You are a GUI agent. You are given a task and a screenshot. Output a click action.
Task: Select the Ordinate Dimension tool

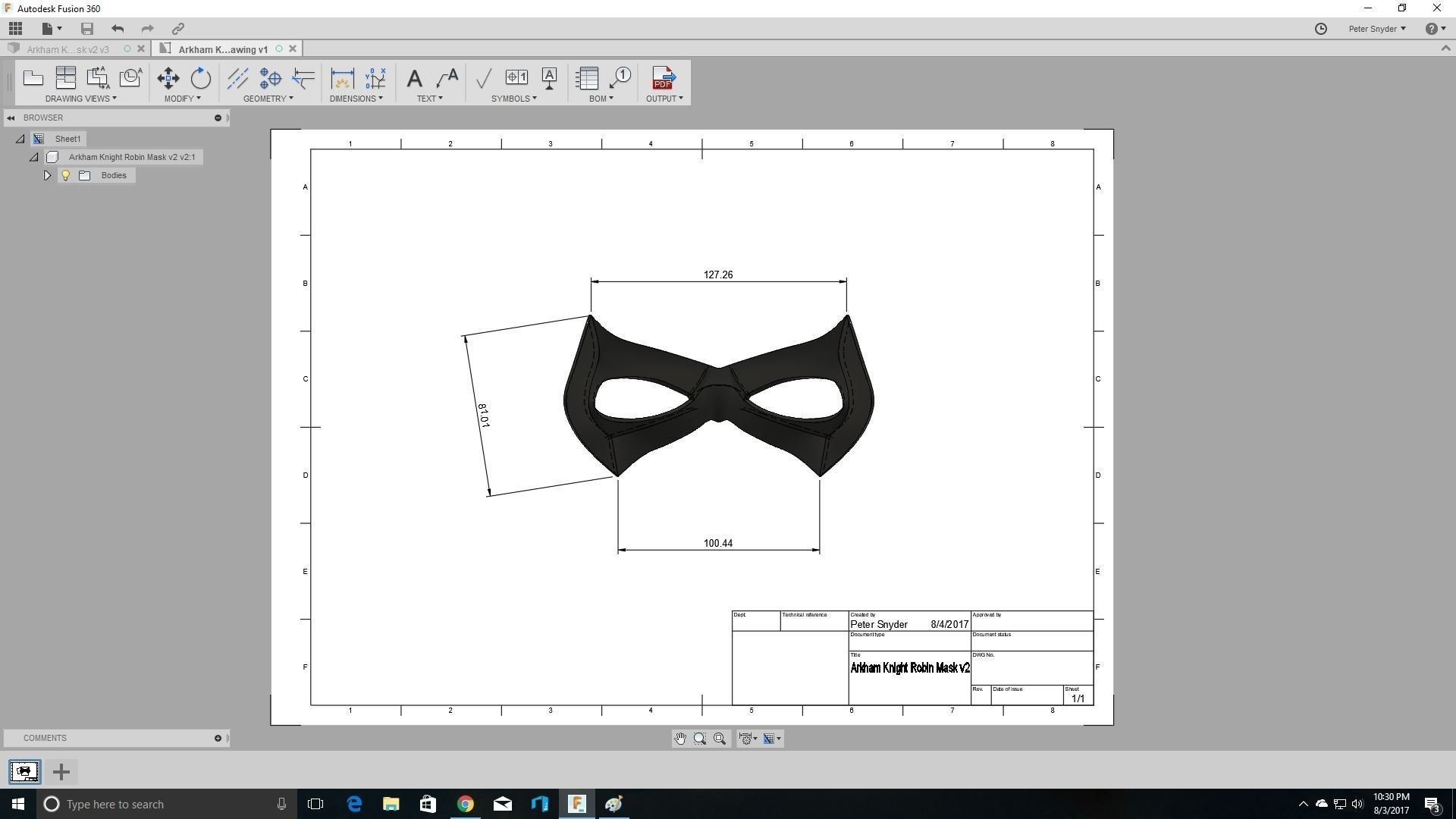375,78
